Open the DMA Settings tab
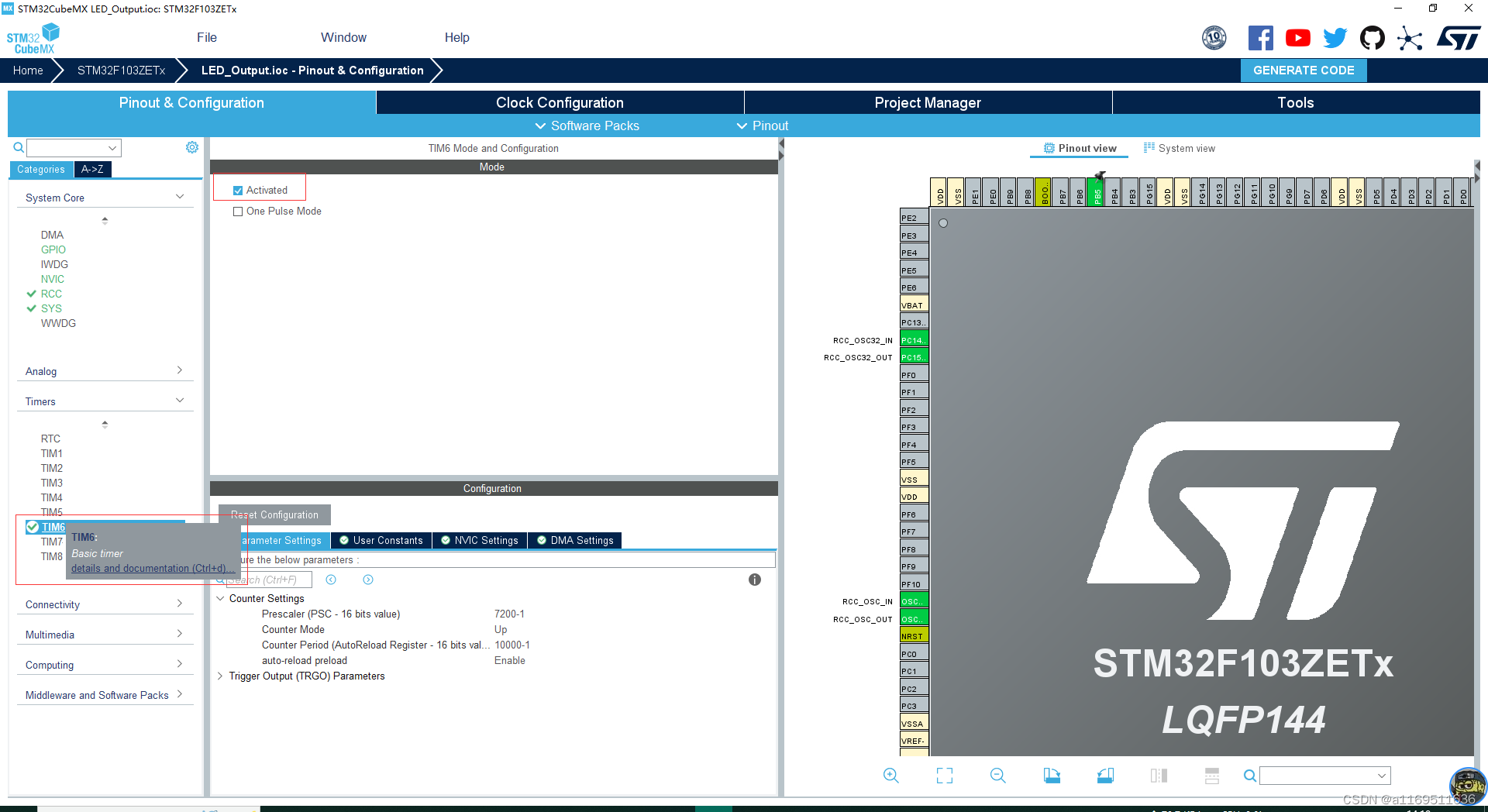 [575, 540]
